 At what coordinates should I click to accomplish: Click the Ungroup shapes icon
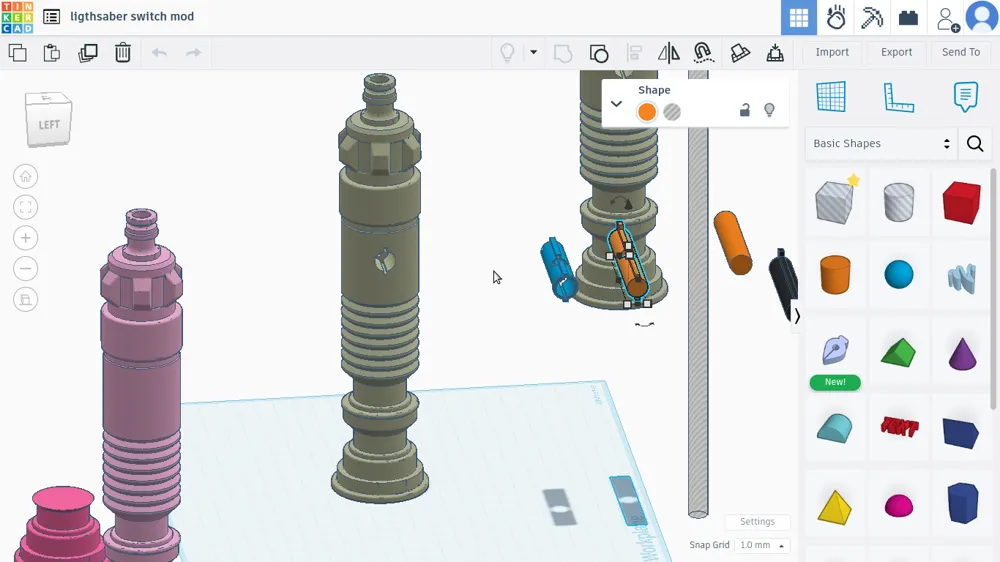[599, 54]
